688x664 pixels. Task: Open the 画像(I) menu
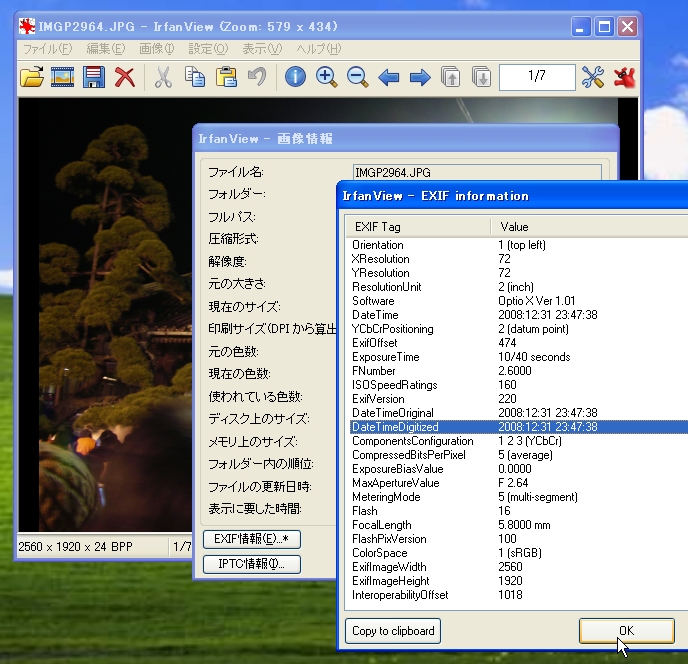(x=157, y=49)
